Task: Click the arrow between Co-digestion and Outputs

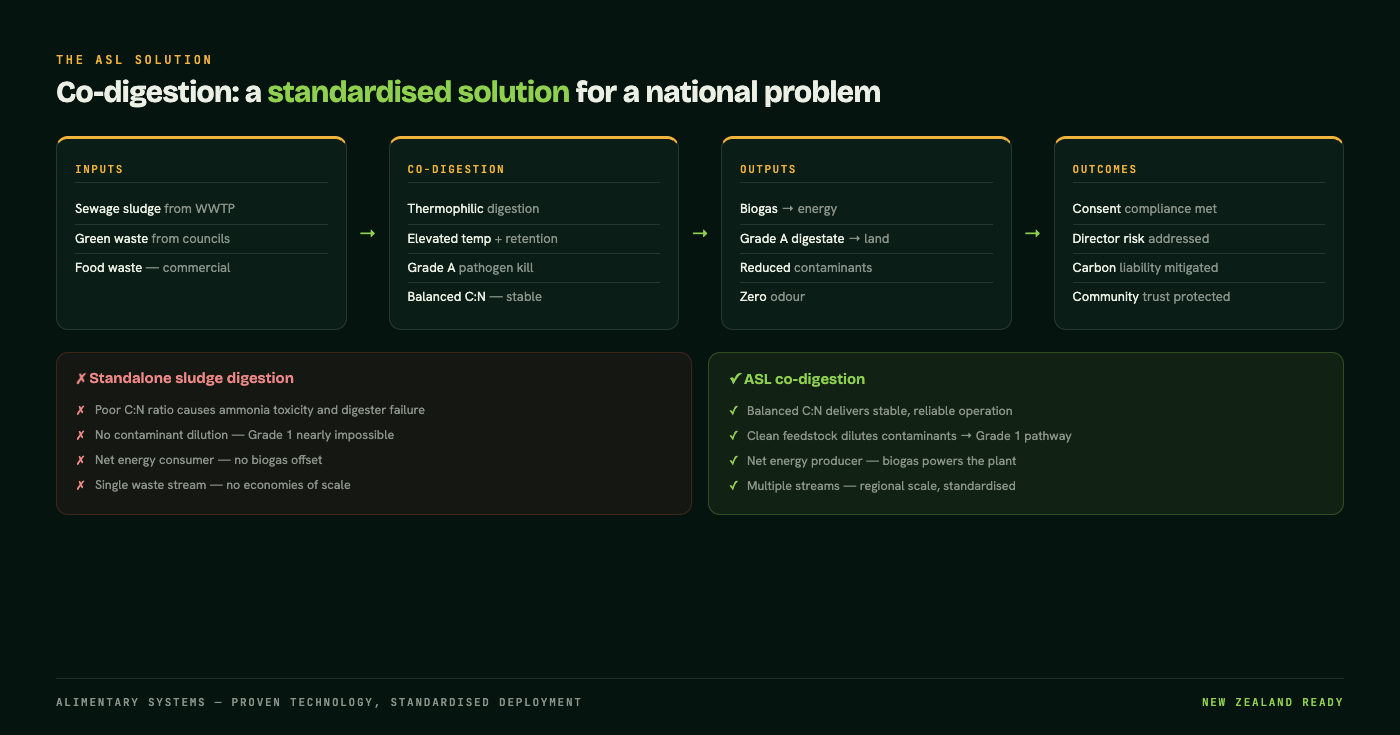Action: [x=700, y=233]
